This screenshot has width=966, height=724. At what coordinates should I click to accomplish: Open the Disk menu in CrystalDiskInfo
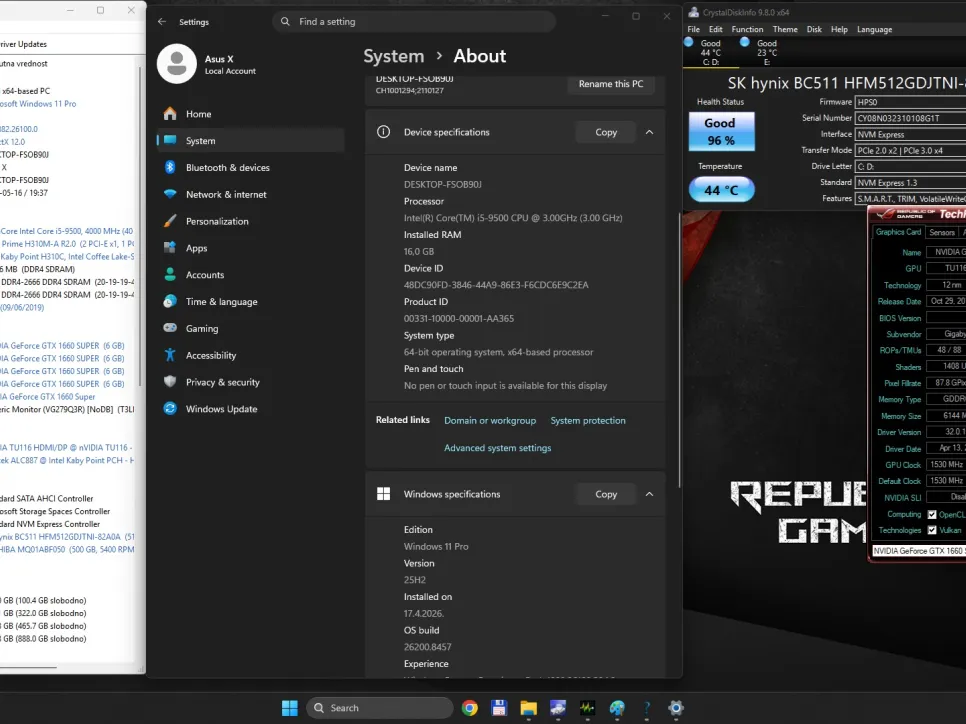point(814,29)
